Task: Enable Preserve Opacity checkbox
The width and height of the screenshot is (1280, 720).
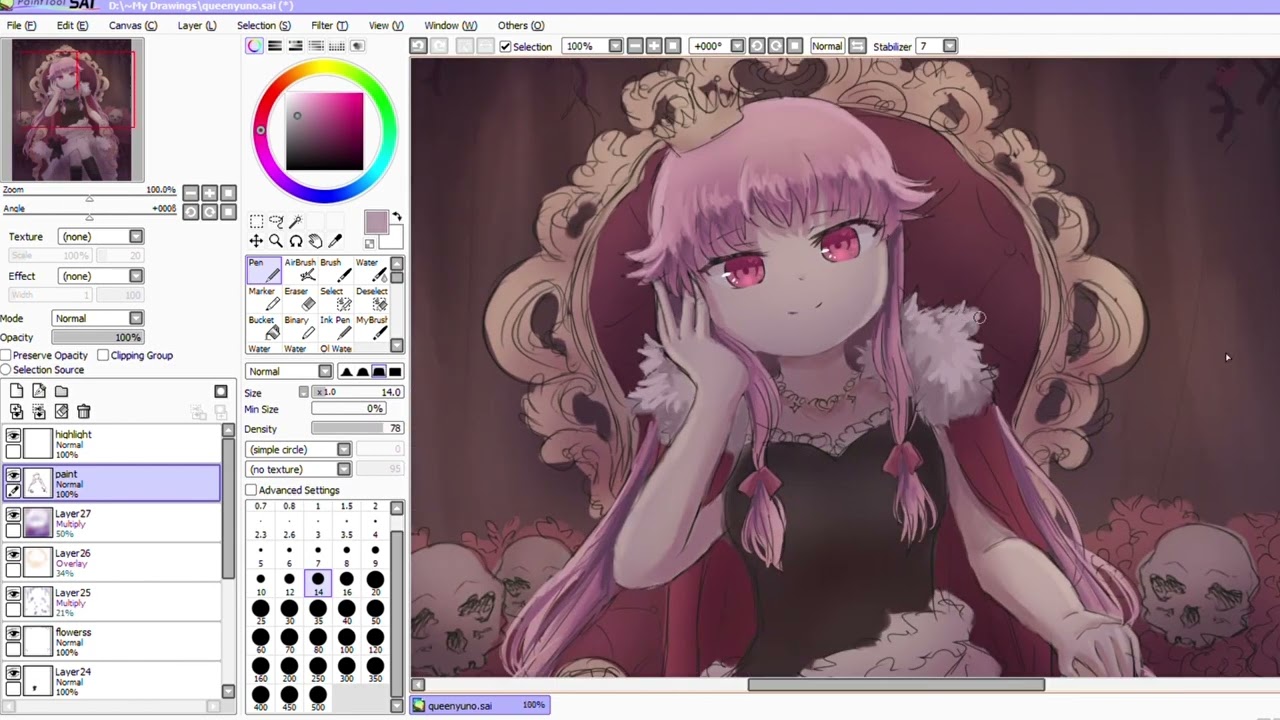Action: coord(6,355)
